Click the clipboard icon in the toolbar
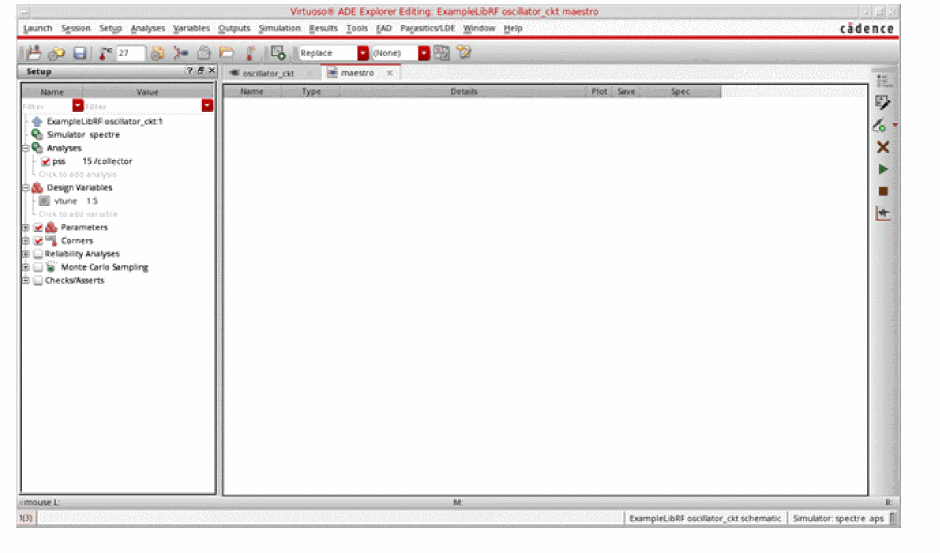This screenshot has height=553, width=940. point(204,53)
